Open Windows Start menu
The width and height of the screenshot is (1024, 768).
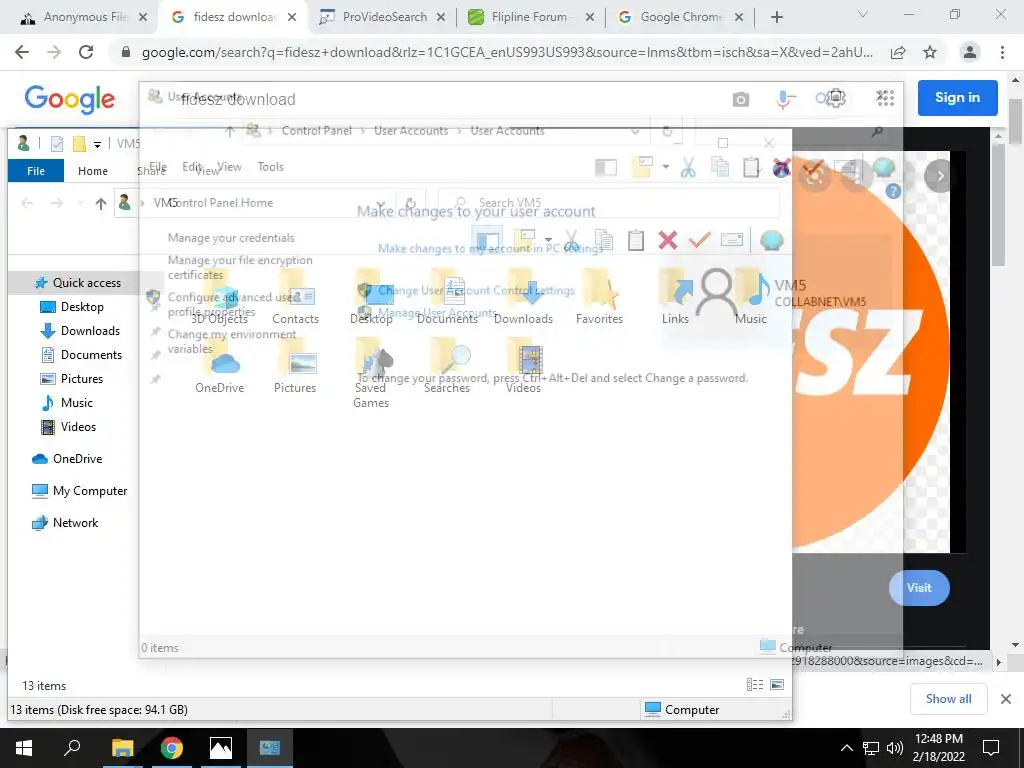click(24, 748)
